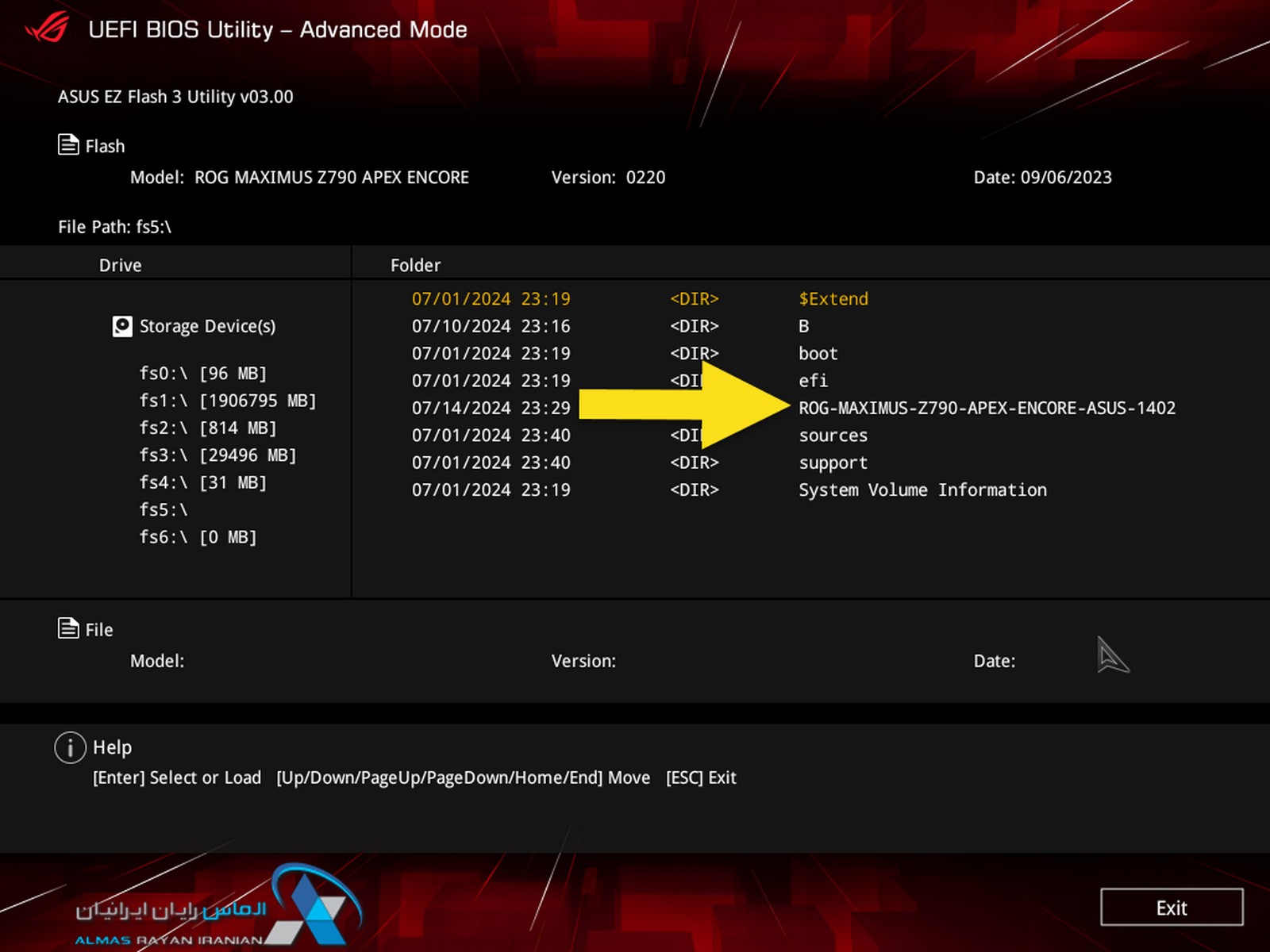Click the Exit button
The width and height of the screenshot is (1270, 952).
[x=1172, y=908]
